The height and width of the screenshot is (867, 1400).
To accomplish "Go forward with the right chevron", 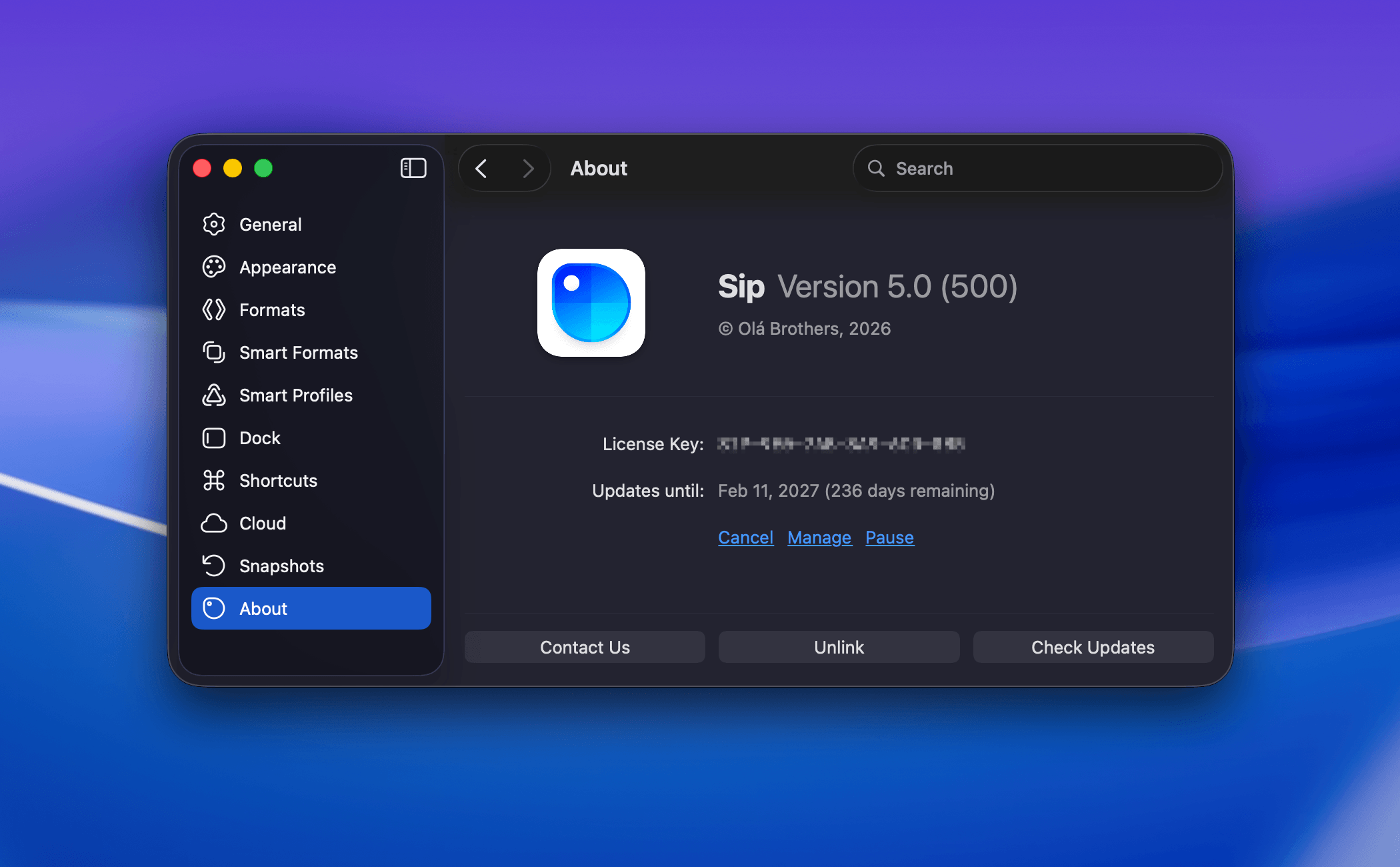I will pos(528,169).
